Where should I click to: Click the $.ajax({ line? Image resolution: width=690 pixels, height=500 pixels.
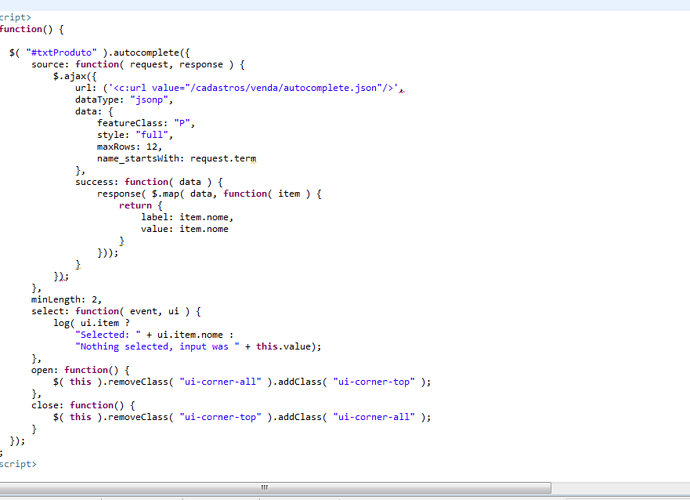75,77
